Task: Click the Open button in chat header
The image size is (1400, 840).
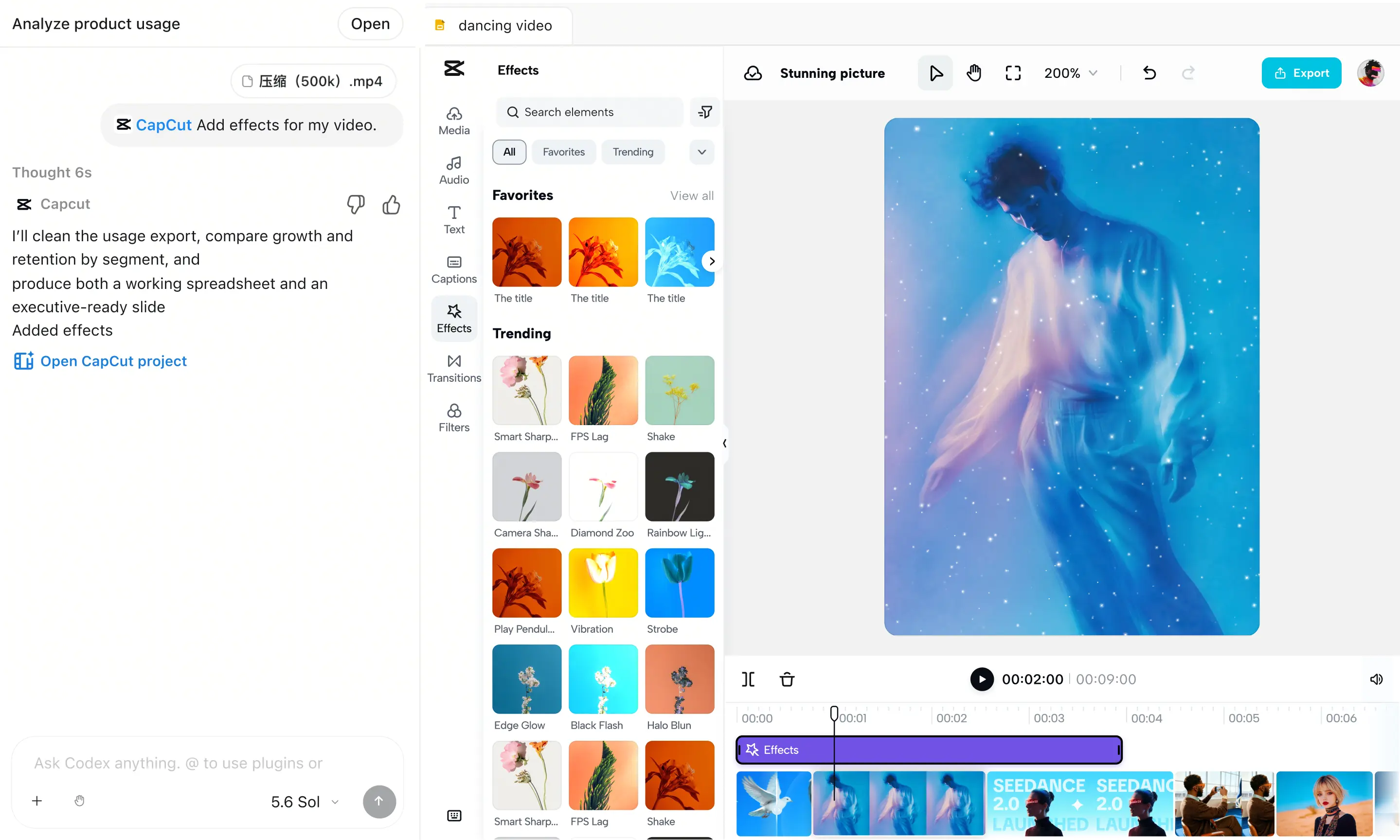Action: [370, 24]
